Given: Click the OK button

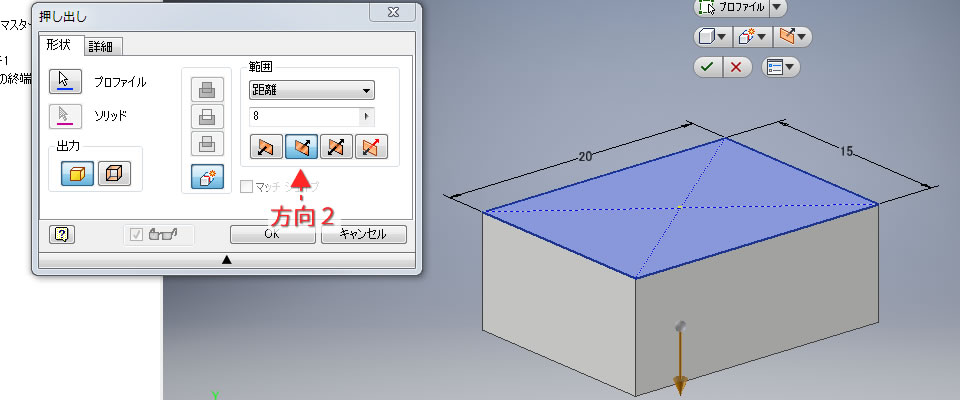Looking at the screenshot, I should click(273, 234).
